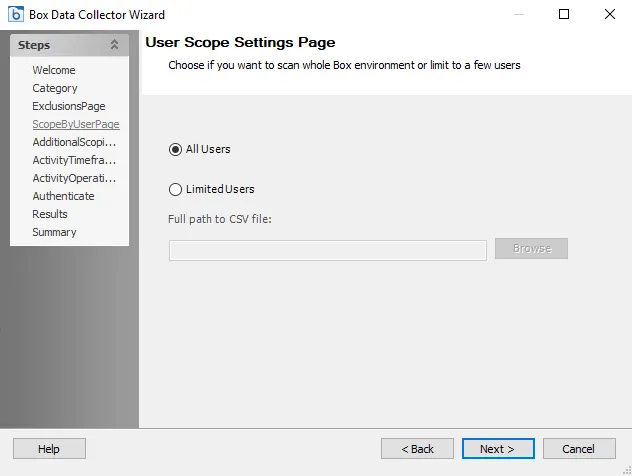632x476 pixels.
Task: Go to the Welcome step
Action: pyautogui.click(x=54, y=70)
